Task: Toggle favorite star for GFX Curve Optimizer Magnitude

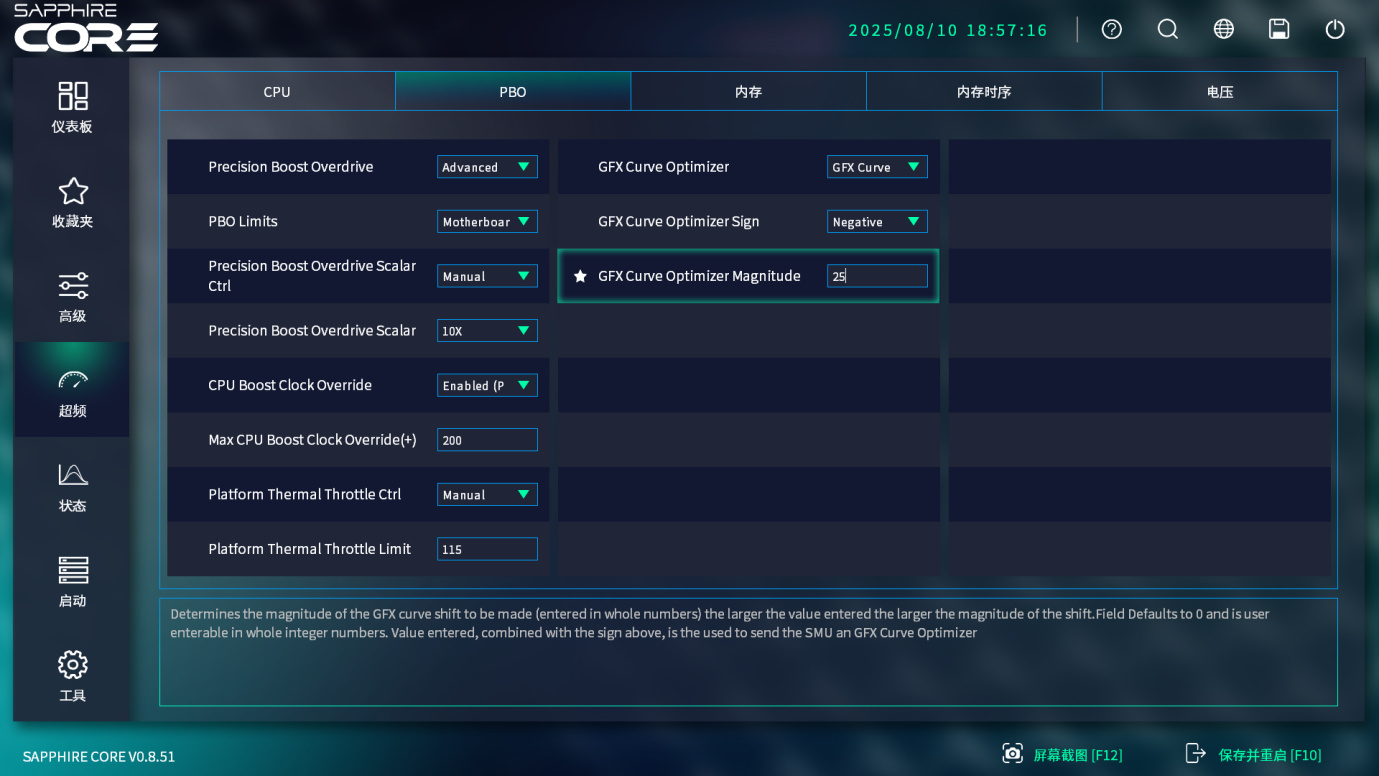Action: click(580, 276)
